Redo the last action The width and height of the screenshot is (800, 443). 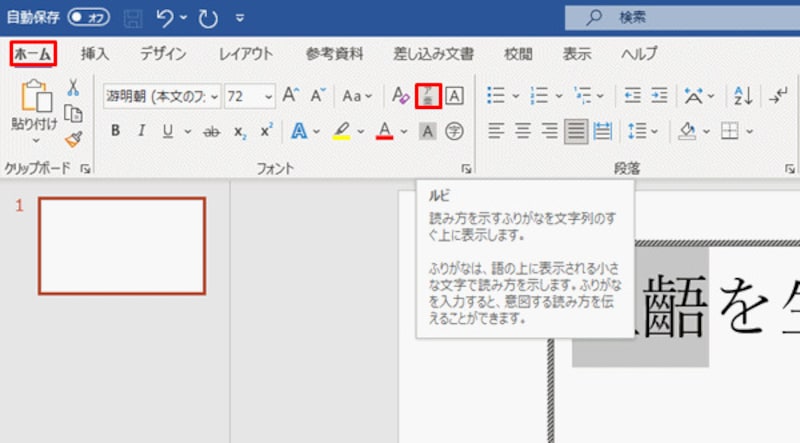point(208,18)
